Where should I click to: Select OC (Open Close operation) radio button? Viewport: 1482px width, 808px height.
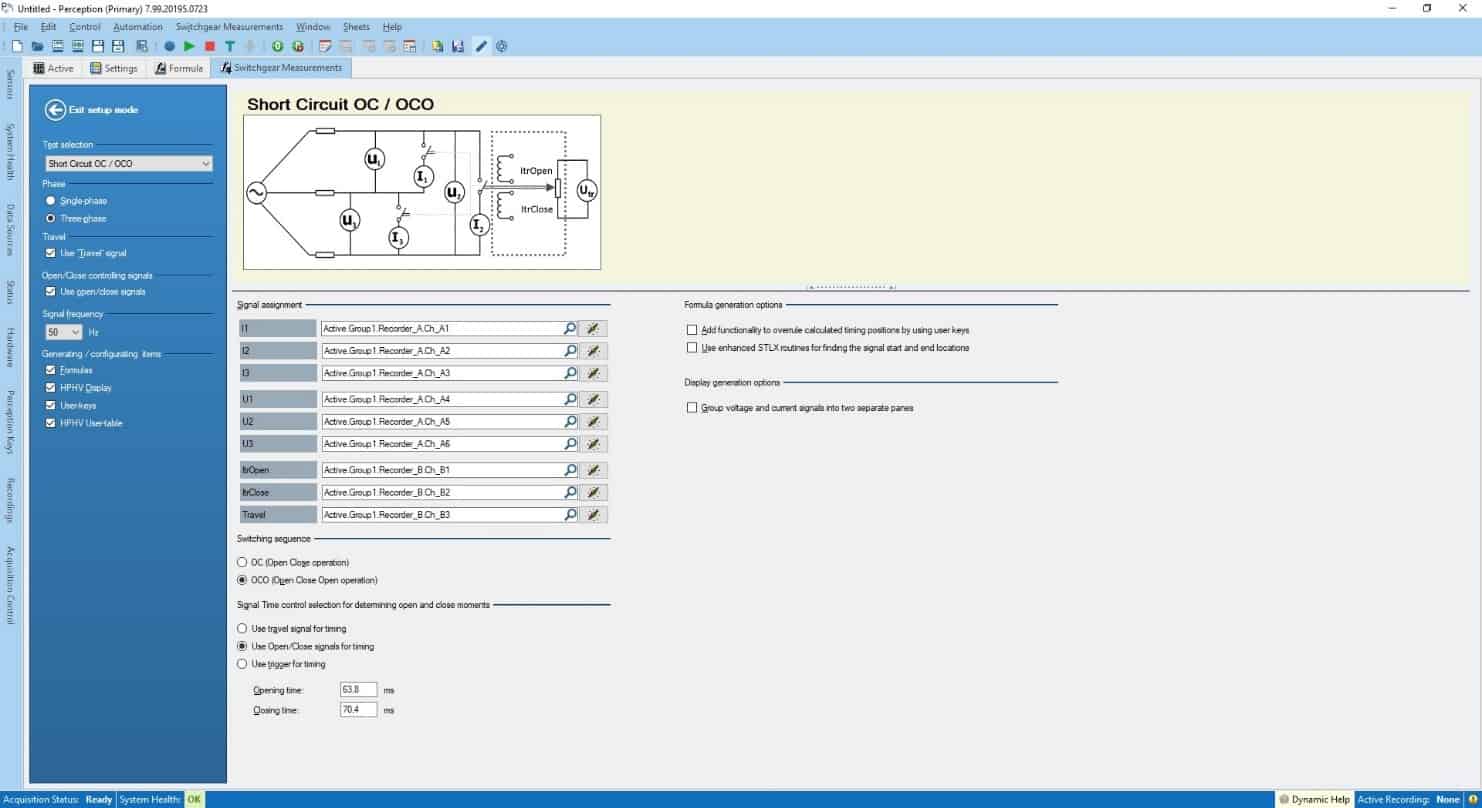point(241,562)
